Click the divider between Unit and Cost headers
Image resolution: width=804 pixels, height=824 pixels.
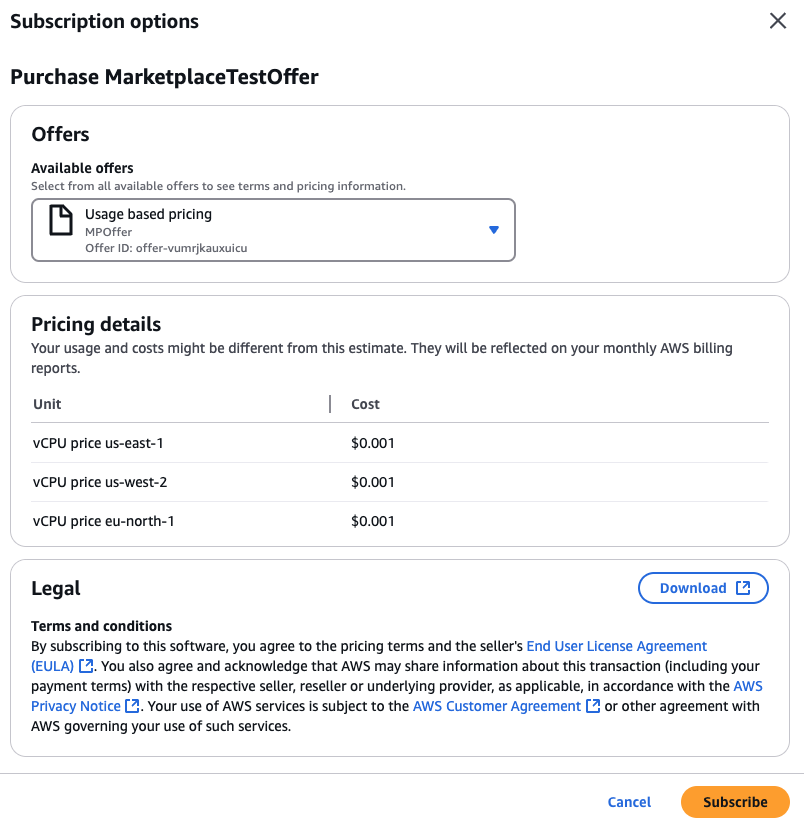click(x=330, y=404)
